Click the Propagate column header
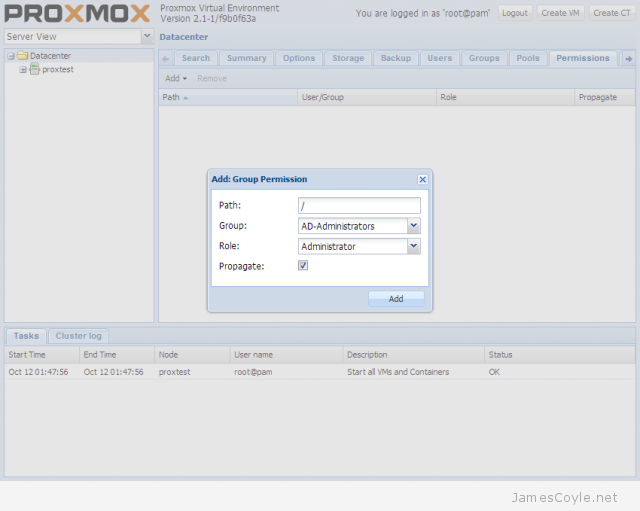The width and height of the screenshot is (640, 511). (x=605, y=97)
